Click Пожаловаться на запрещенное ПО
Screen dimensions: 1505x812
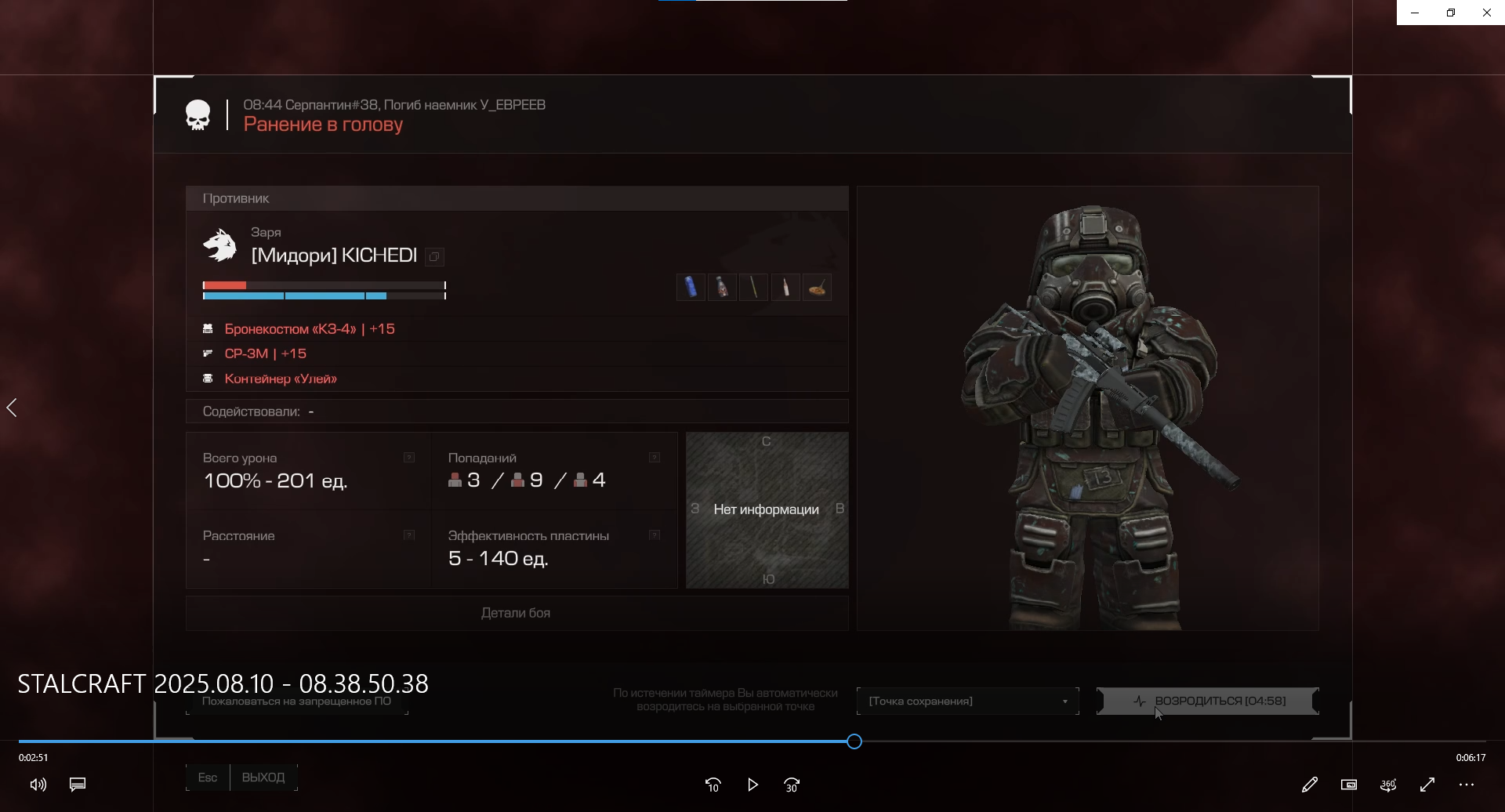[296, 701]
